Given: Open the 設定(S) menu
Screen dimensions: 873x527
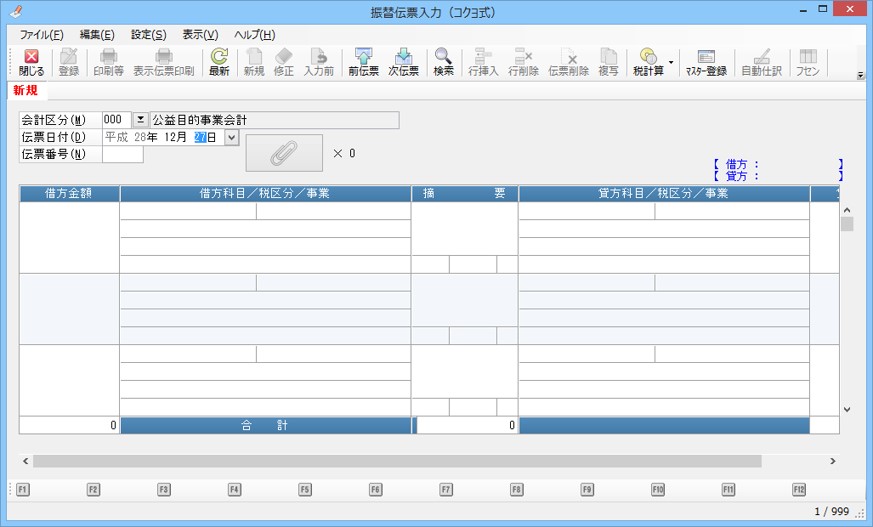Looking at the screenshot, I should tap(148, 34).
